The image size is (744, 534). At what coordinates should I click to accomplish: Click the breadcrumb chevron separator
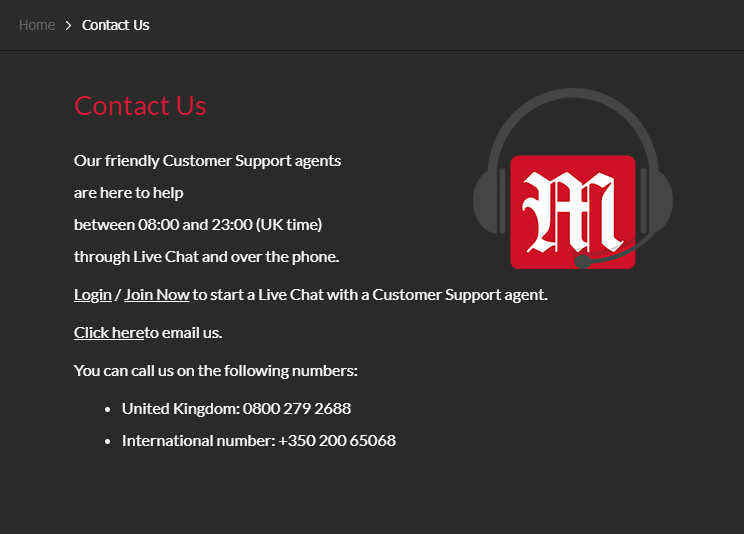(x=68, y=25)
